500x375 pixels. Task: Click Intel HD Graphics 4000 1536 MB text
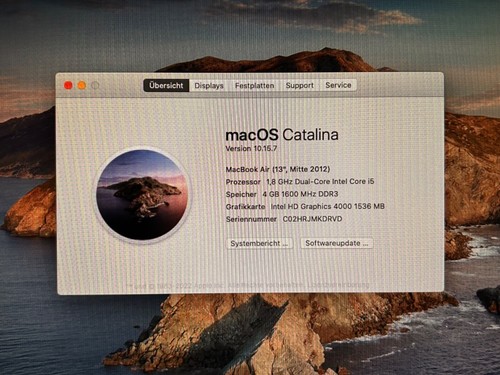(x=327, y=206)
